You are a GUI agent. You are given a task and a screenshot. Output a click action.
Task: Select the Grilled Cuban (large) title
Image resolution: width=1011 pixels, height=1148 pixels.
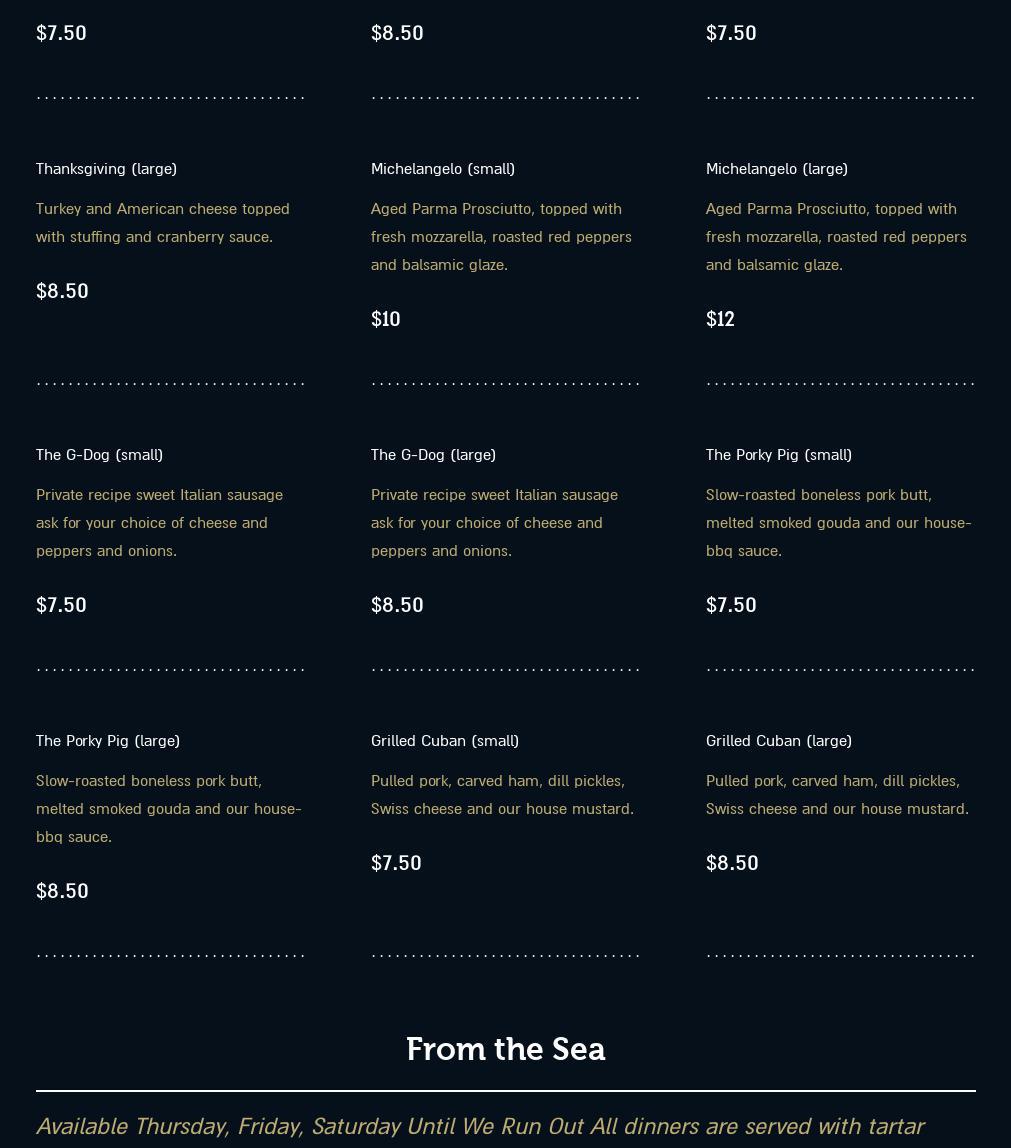point(779,741)
